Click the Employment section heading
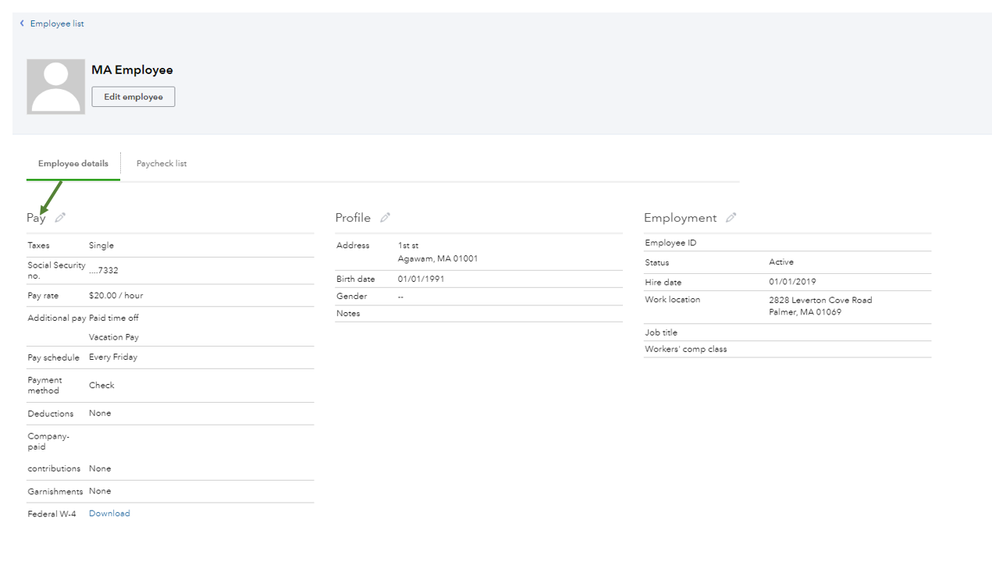 pos(680,218)
